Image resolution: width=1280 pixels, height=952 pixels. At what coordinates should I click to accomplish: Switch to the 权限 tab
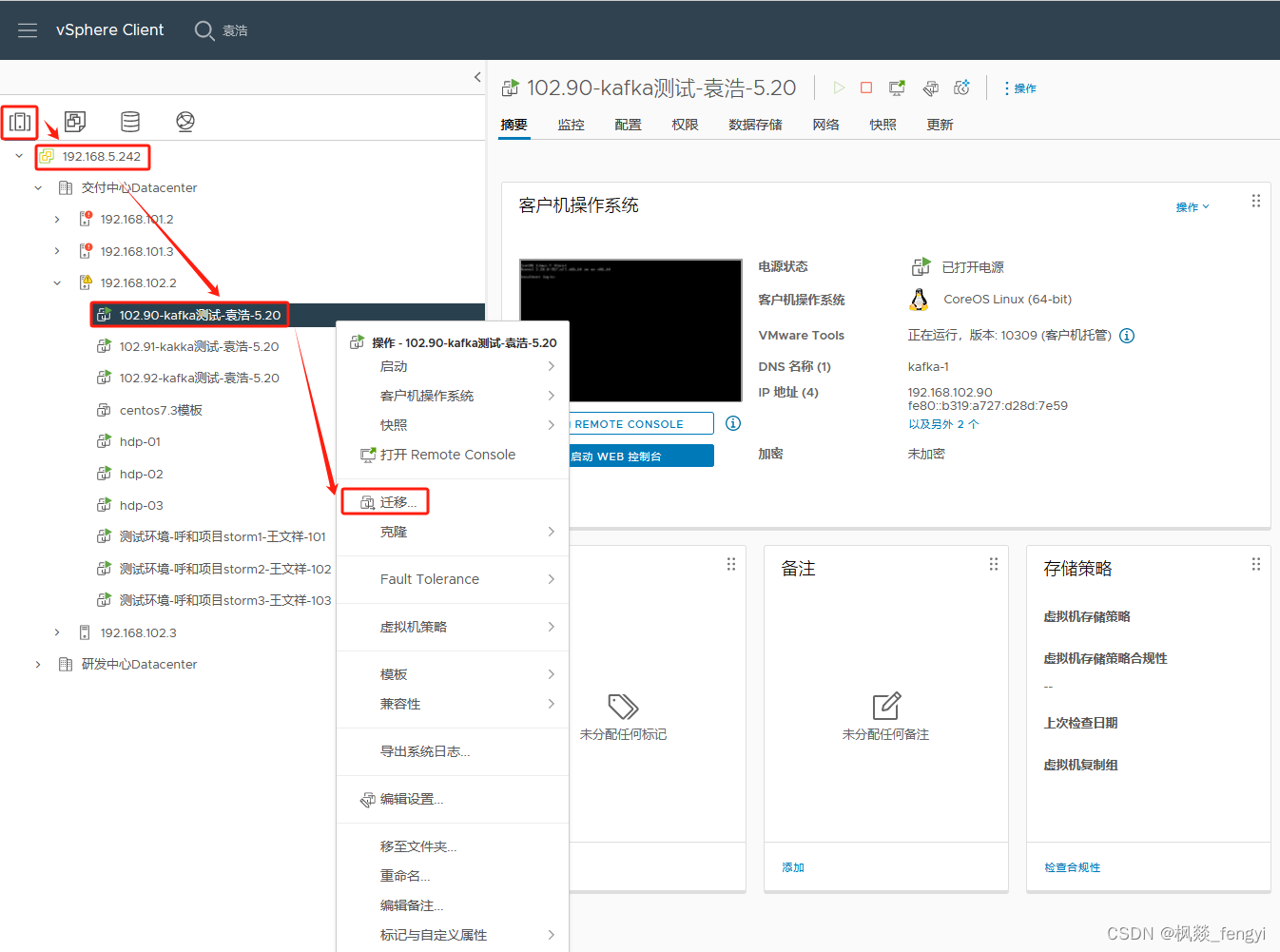[x=685, y=125]
